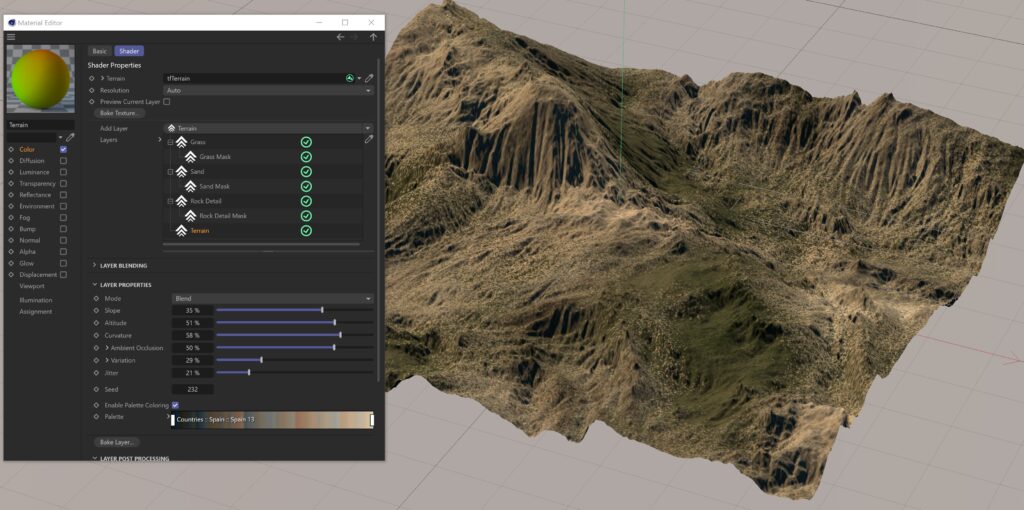Screen dimensions: 1024x510
Task: Select the Grass Mask layer row
Action: [263, 157]
